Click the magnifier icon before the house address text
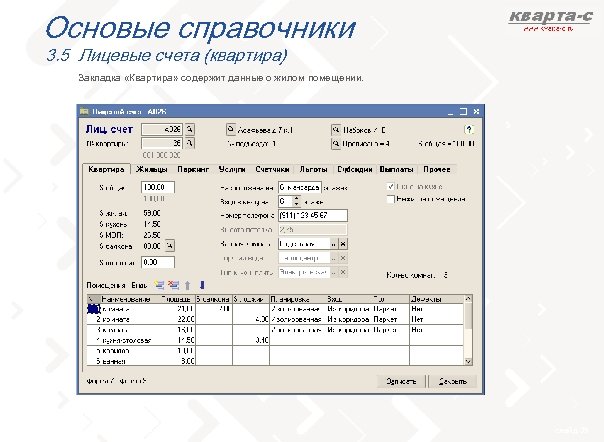Viewport: 604px width, 442px height. click(230, 129)
